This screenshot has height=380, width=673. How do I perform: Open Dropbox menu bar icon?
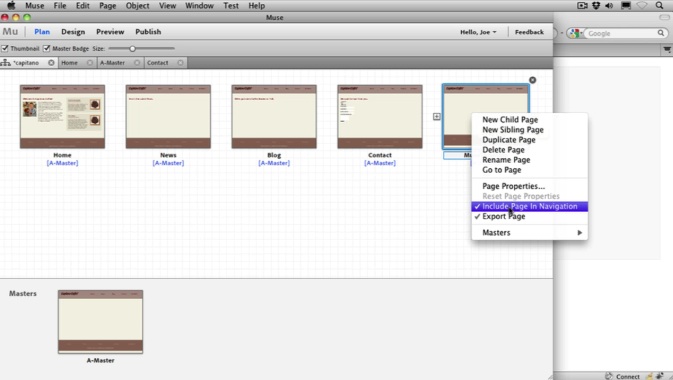(596, 6)
